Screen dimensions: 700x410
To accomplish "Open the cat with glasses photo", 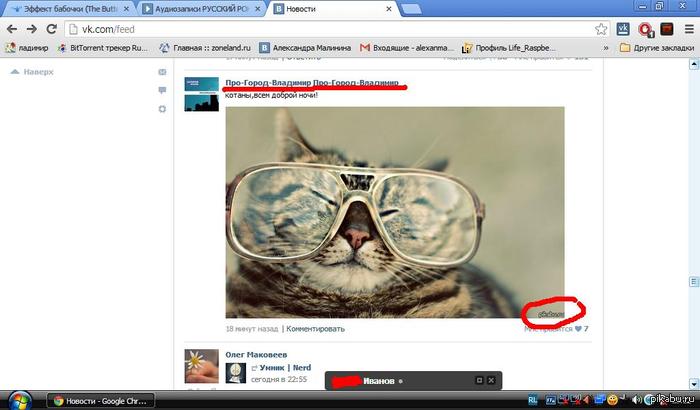I will click(394, 210).
